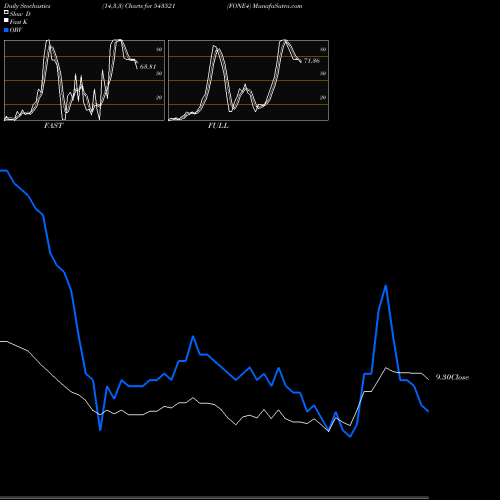Click the 'Slow D' legend label

tap(20, 14)
